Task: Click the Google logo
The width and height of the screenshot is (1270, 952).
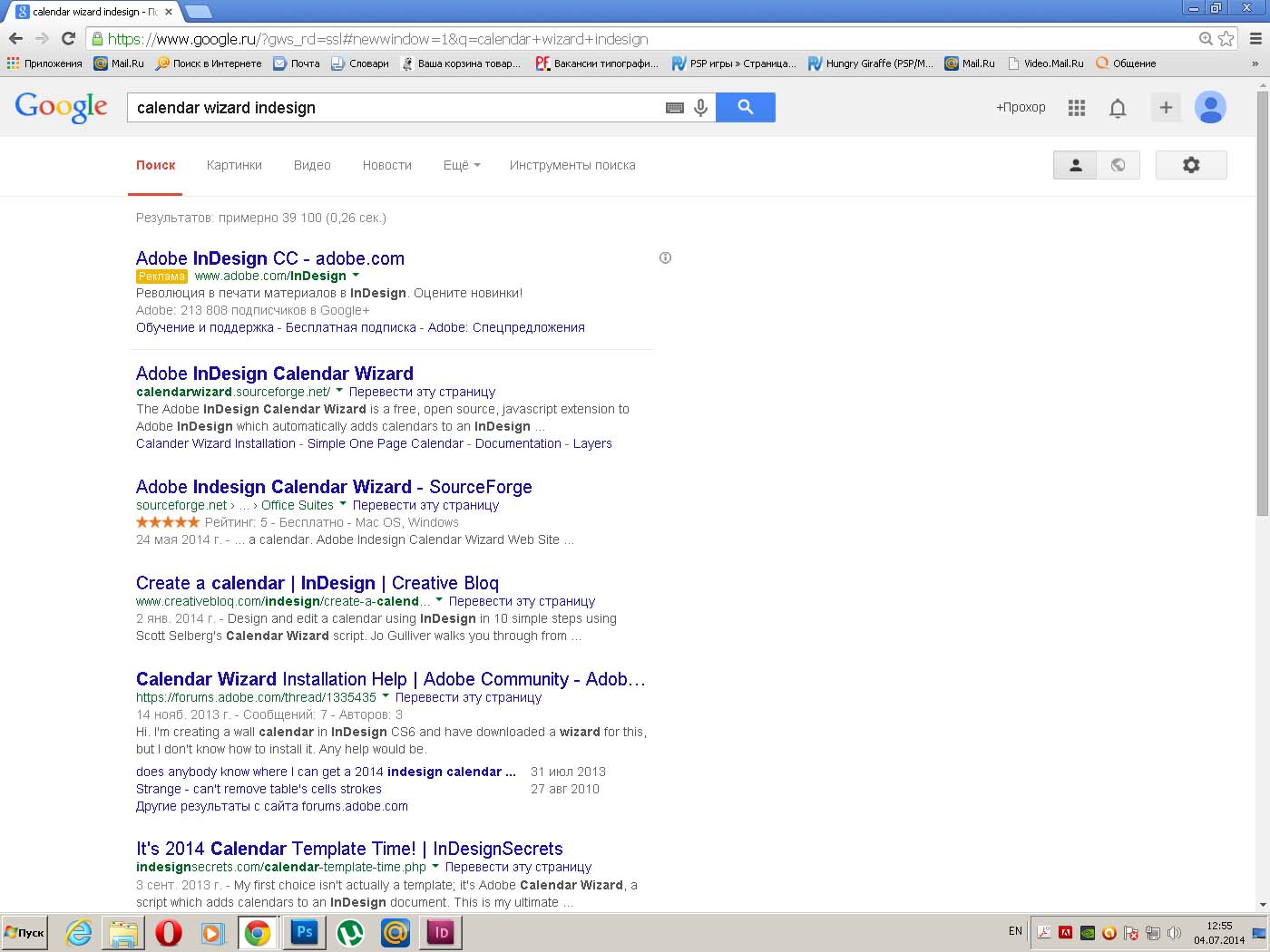Action: click(61, 107)
